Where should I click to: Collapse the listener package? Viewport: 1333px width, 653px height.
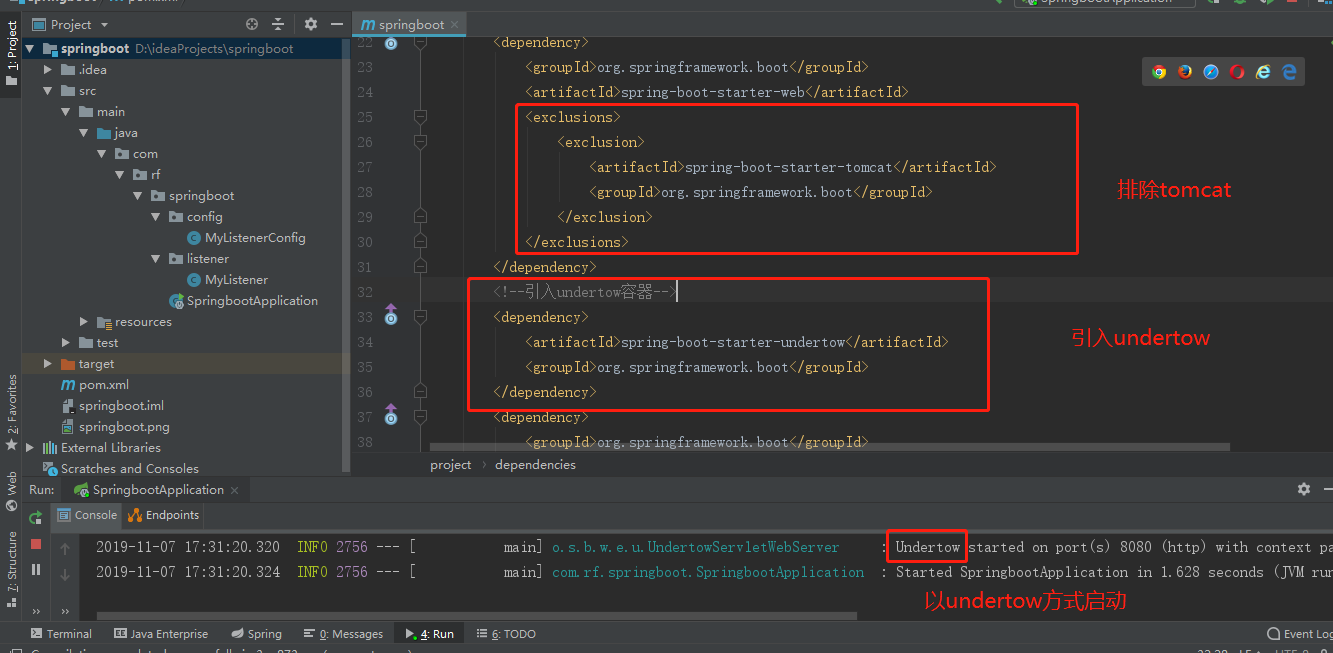point(156,258)
